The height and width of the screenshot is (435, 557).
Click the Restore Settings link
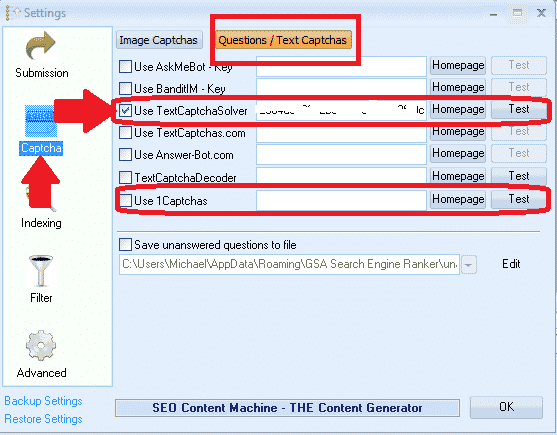43,419
